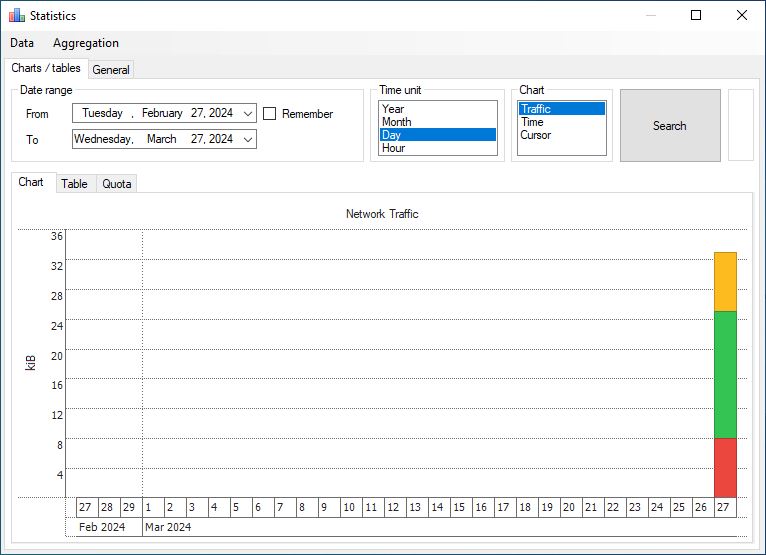The image size is (766, 555).
Task: Click the partially visible button beside Search
Action: pos(741,125)
